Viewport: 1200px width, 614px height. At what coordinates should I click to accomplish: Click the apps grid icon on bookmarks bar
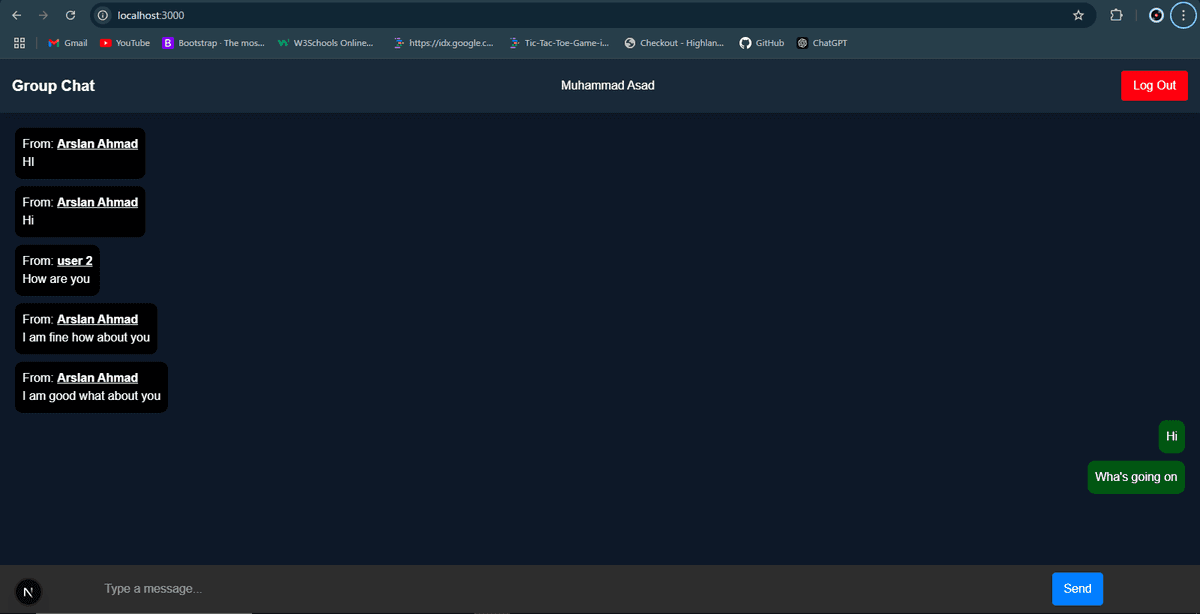(19, 42)
